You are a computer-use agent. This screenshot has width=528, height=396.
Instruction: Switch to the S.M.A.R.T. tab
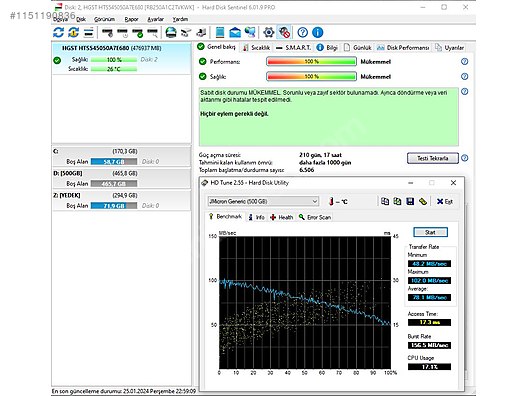(x=293, y=48)
